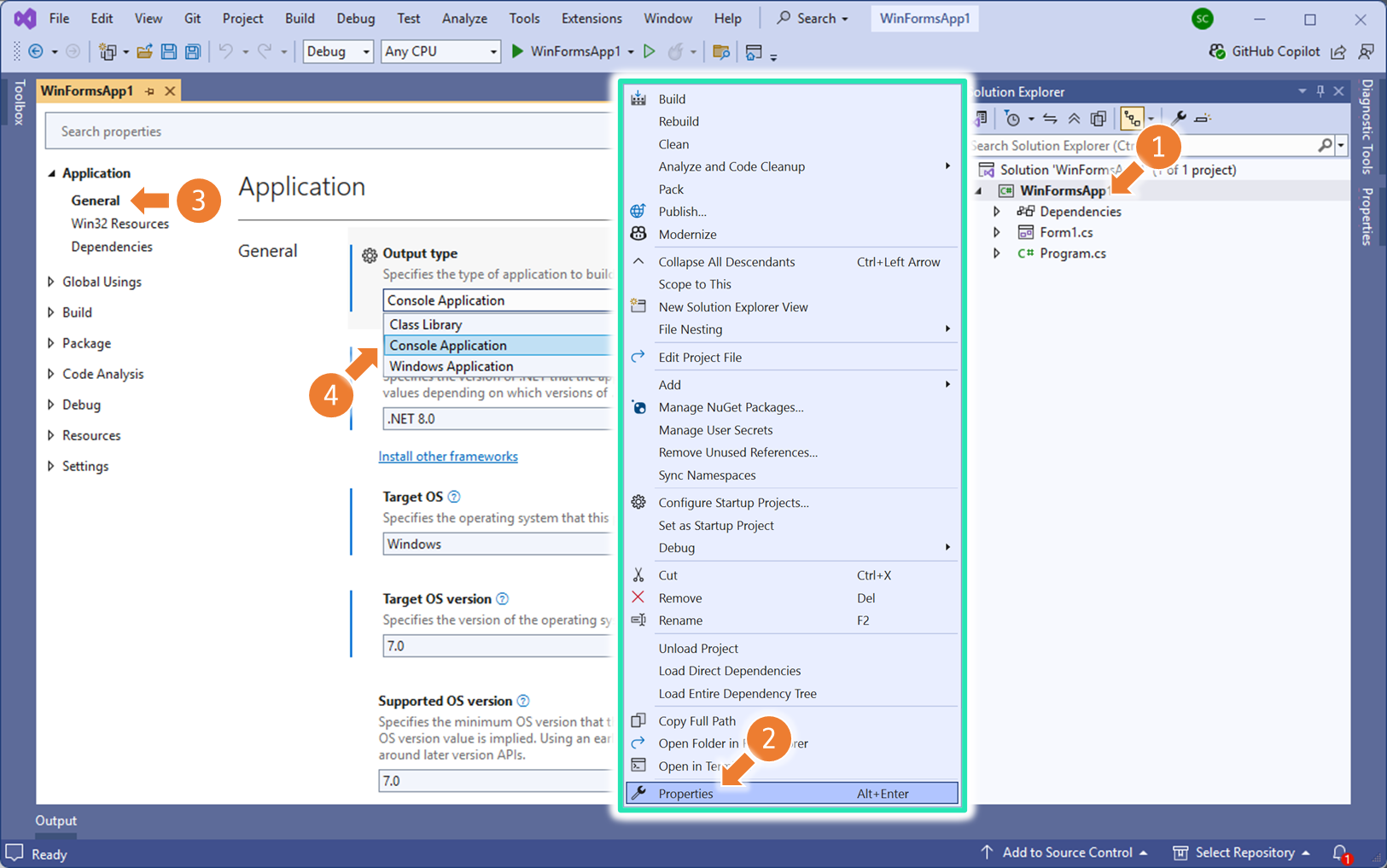This screenshot has height=868, width=1387.
Task: Open the Build menu in menu bar
Action: pos(300,18)
